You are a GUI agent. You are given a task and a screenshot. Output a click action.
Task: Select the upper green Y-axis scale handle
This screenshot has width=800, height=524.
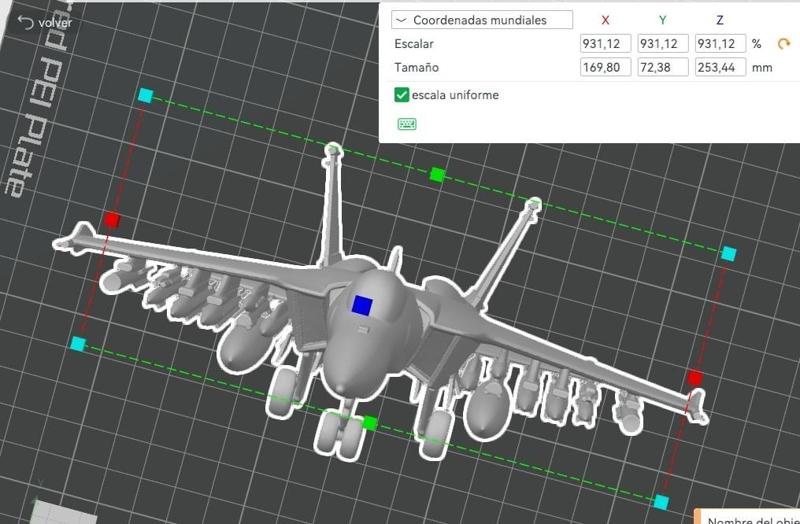[437, 174]
